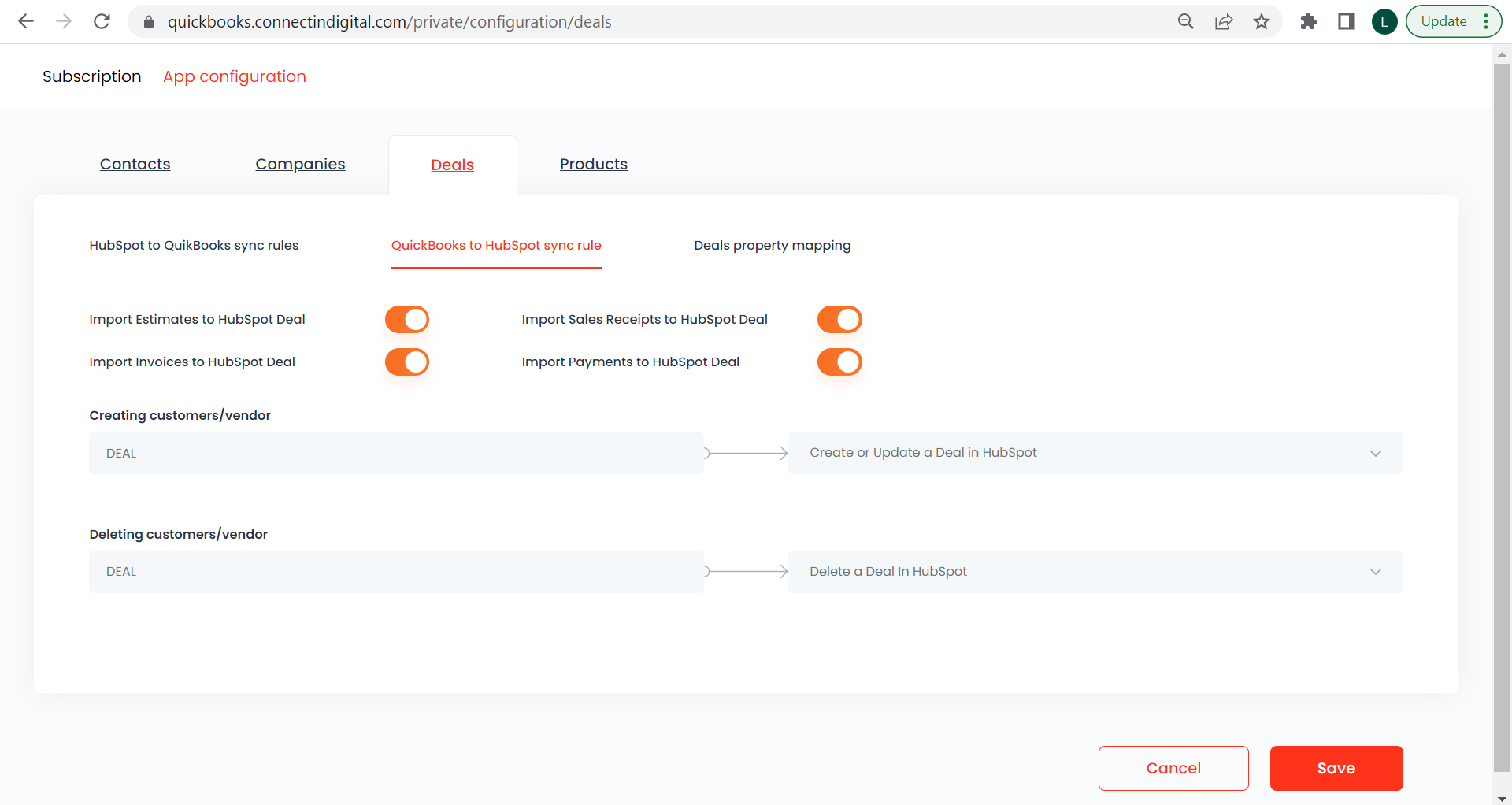The width and height of the screenshot is (1512, 805).
Task: Toggle Import Sales Receipts to HubSpot Deal
Action: click(x=839, y=320)
